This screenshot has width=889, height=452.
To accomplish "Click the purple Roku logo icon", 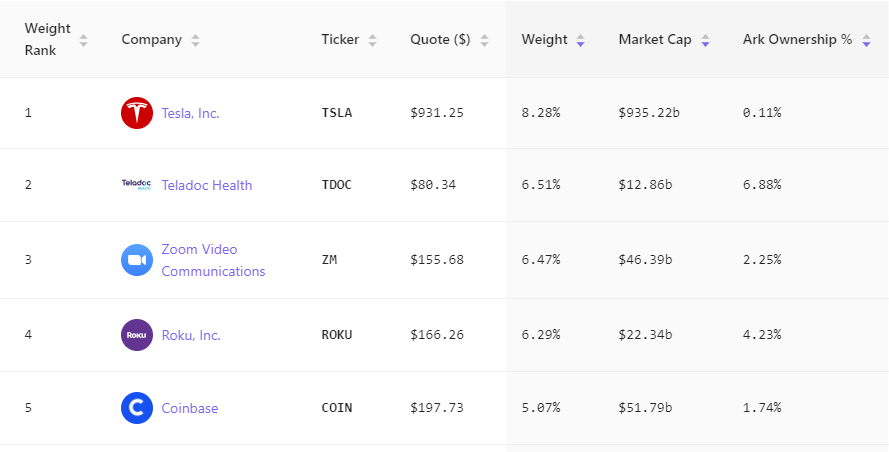I will (136, 335).
